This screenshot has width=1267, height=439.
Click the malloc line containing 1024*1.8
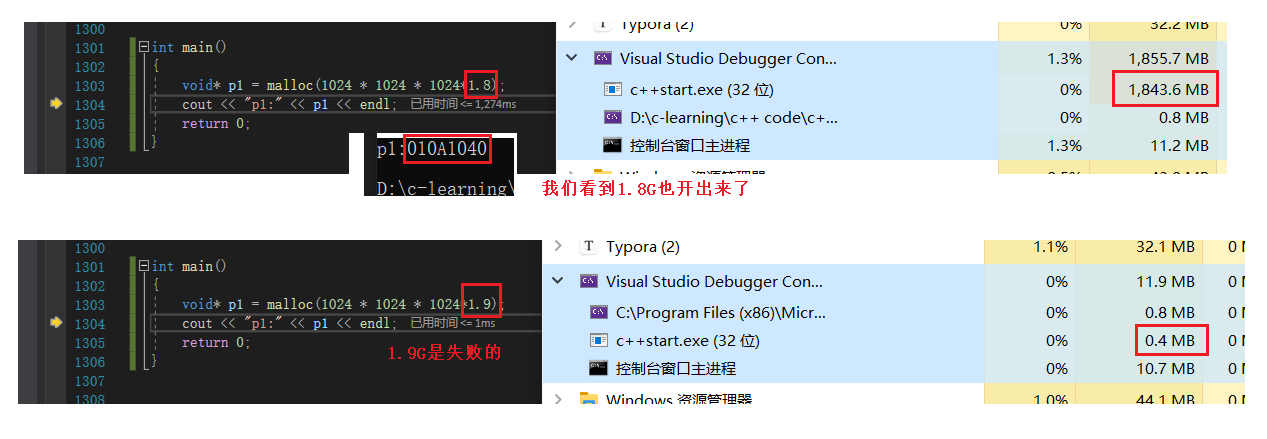pos(344,85)
